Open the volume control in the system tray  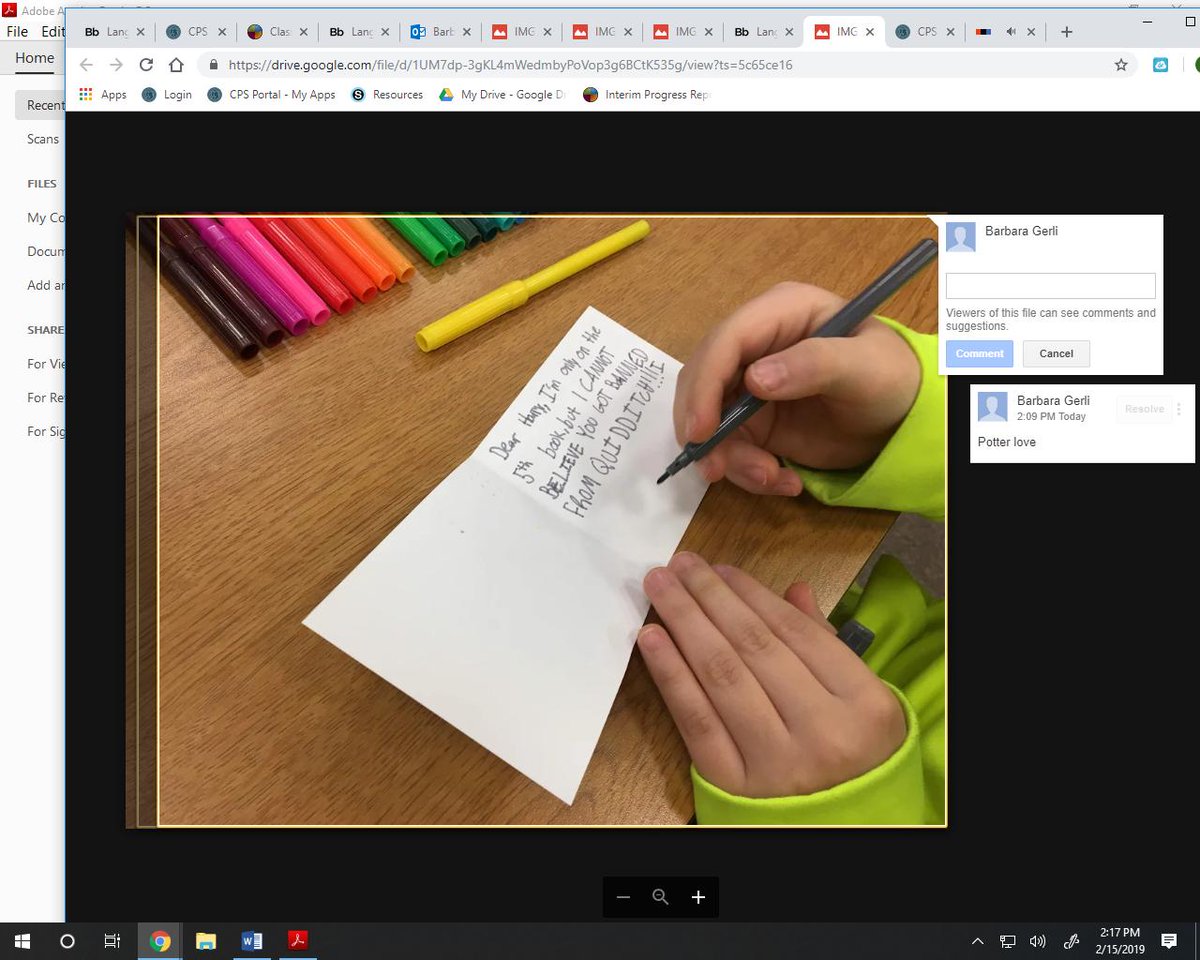click(1037, 941)
